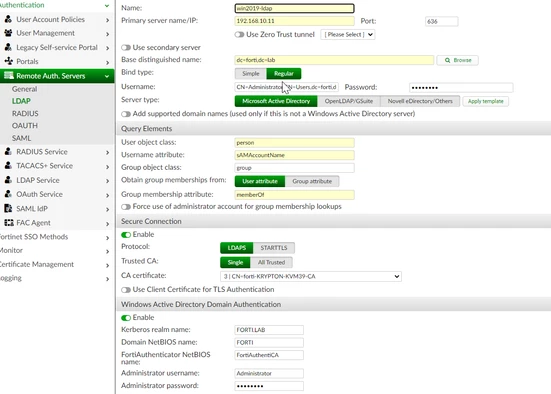Screen dimensions: 551x394
Task: Click the Group object class field
Action: tap(294, 168)
